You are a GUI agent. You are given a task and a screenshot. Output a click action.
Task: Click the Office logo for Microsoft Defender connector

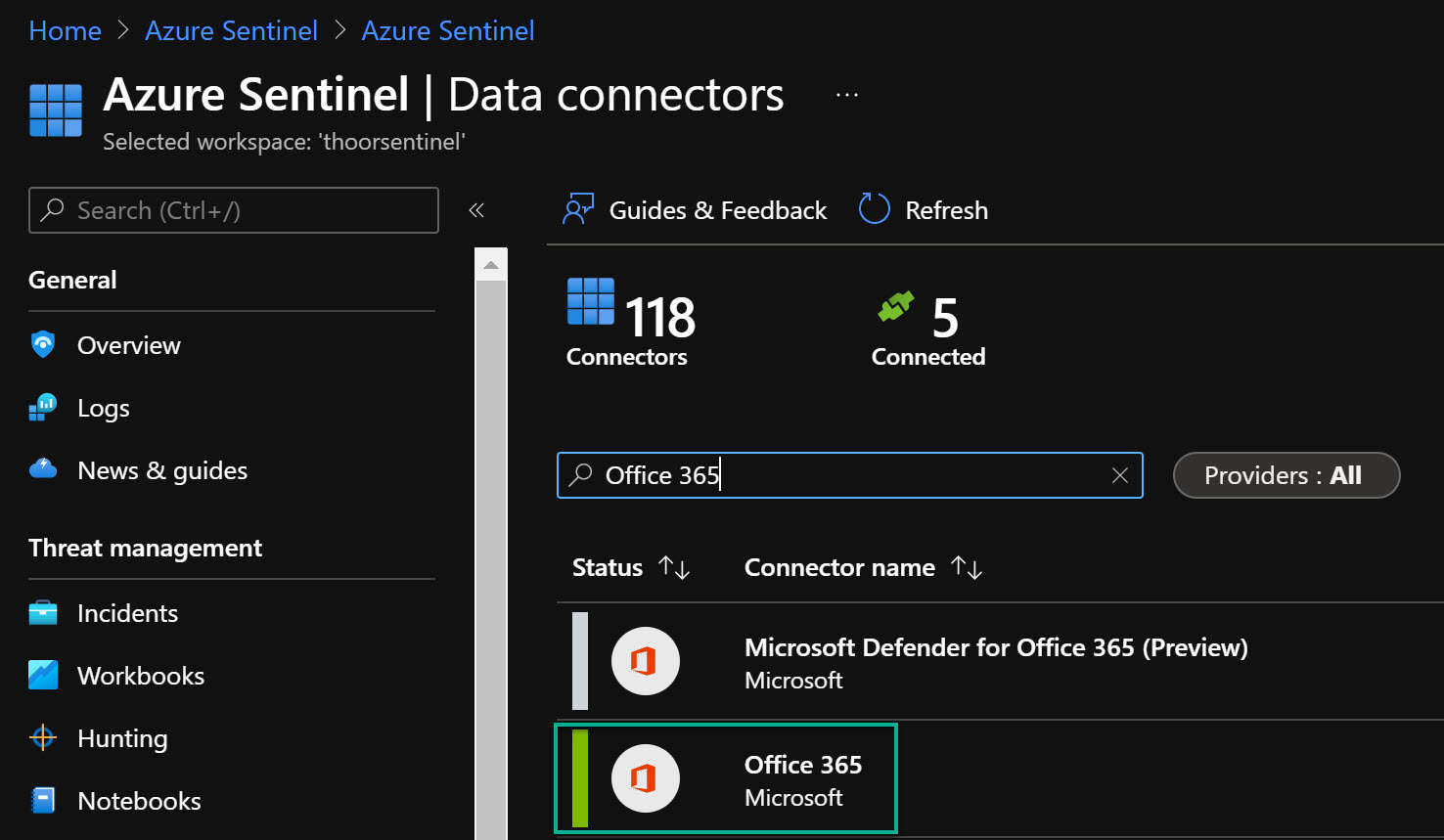tap(646, 661)
